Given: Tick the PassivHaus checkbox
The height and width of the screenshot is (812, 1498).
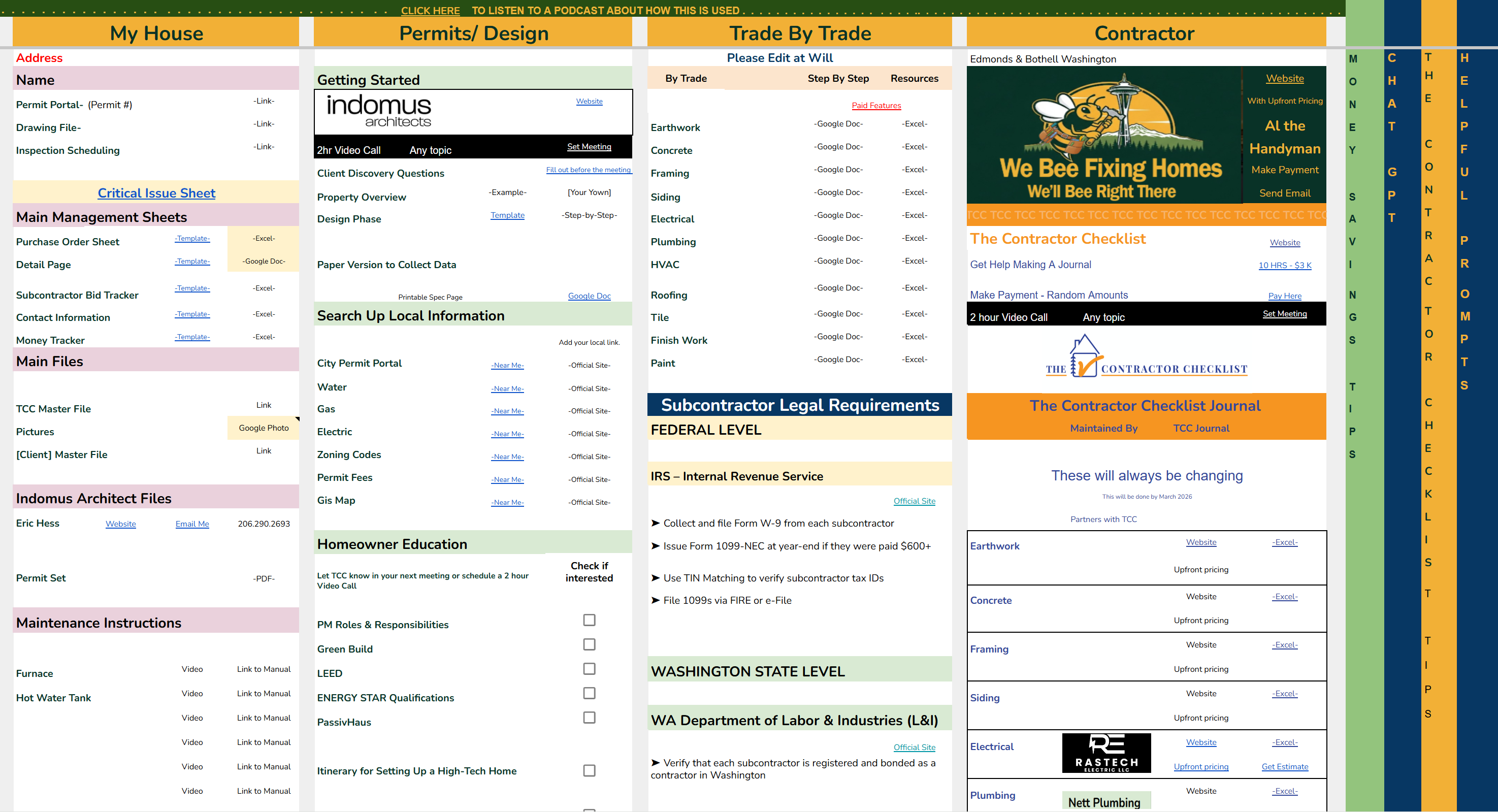Looking at the screenshot, I should 589,718.
